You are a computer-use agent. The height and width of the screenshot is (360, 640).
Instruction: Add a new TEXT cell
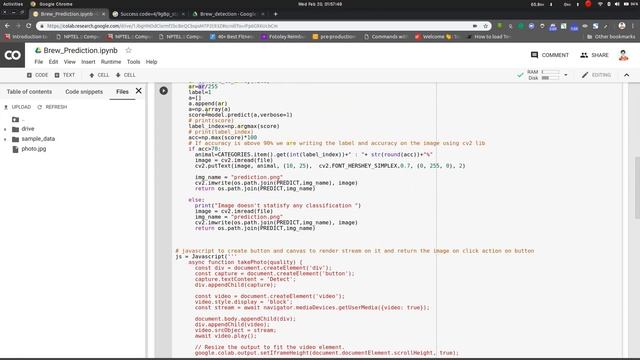tap(64, 75)
